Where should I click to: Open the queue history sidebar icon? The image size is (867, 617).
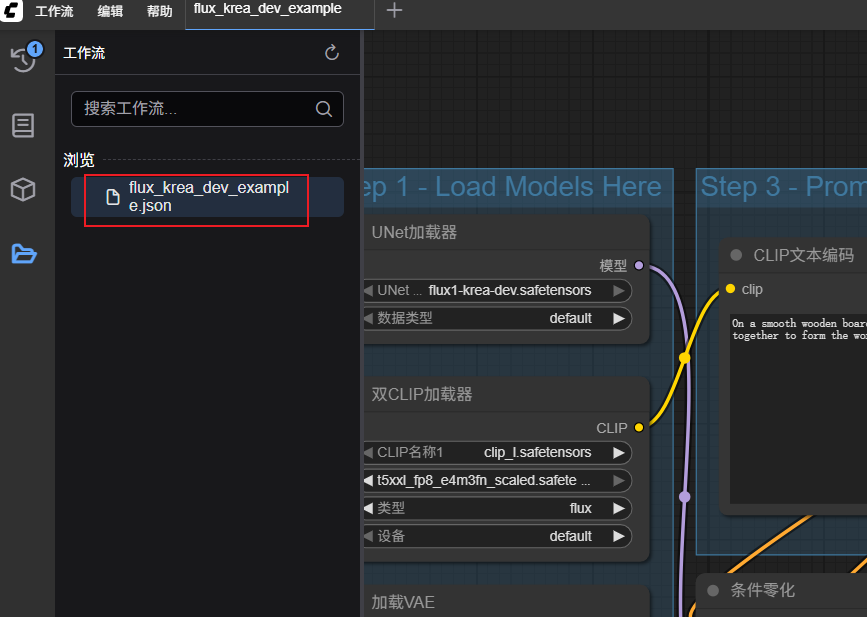click(x=23, y=59)
